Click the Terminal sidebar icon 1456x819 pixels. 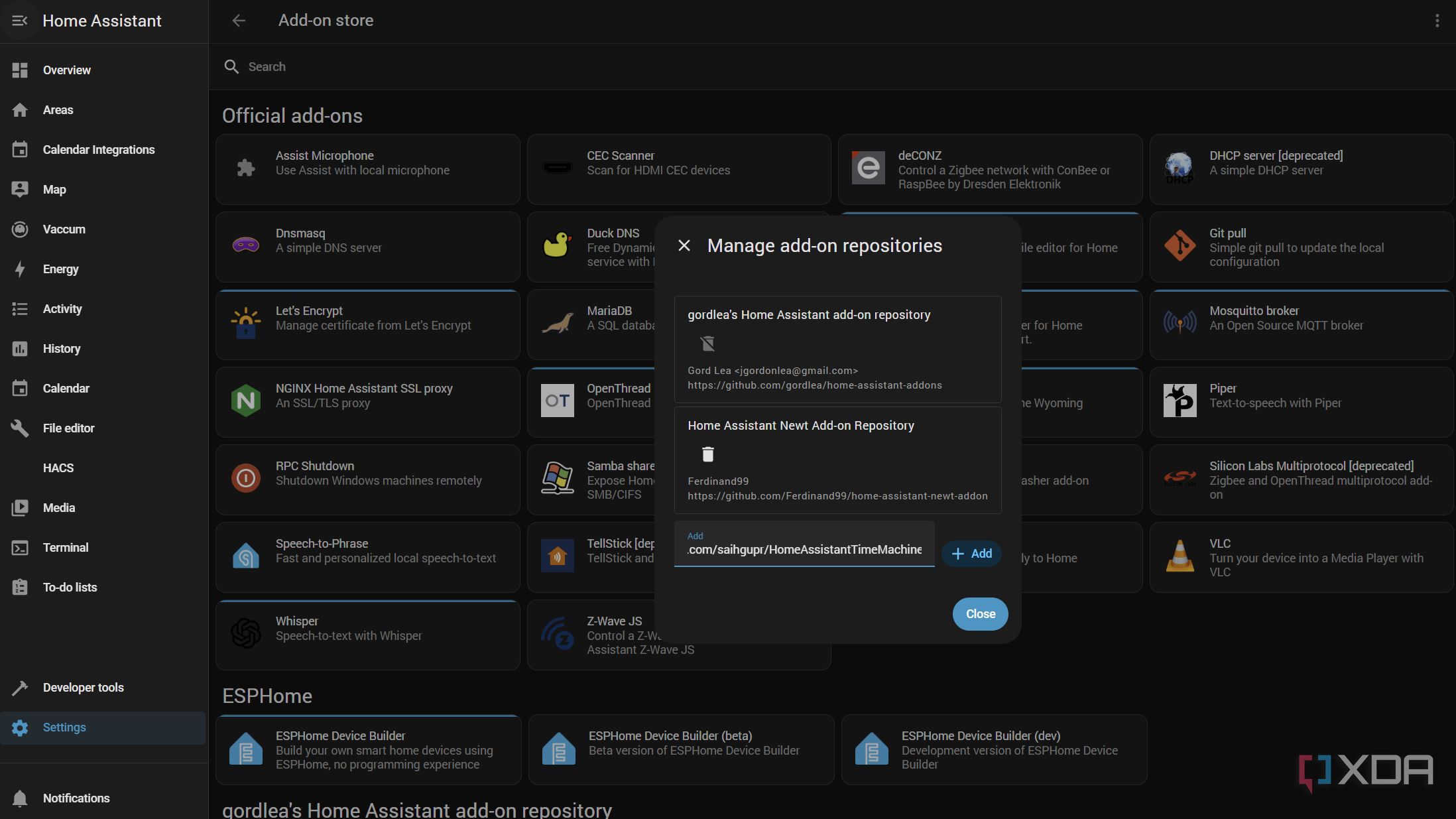(x=20, y=548)
